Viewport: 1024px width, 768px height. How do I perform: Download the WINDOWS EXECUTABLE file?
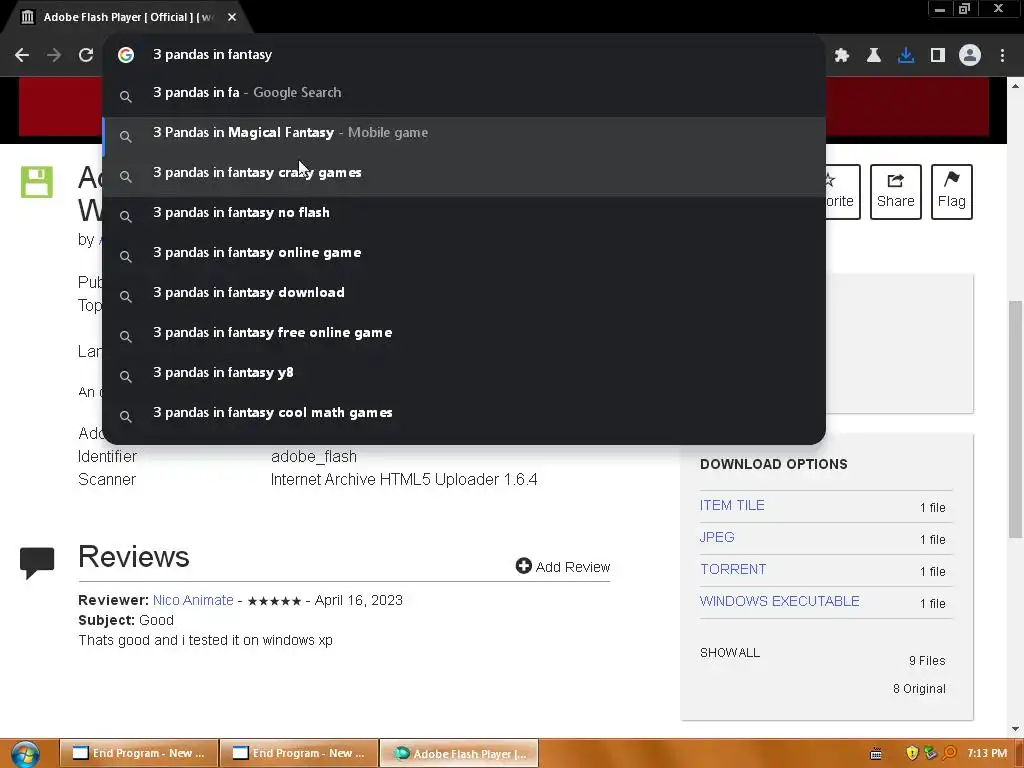click(780, 601)
